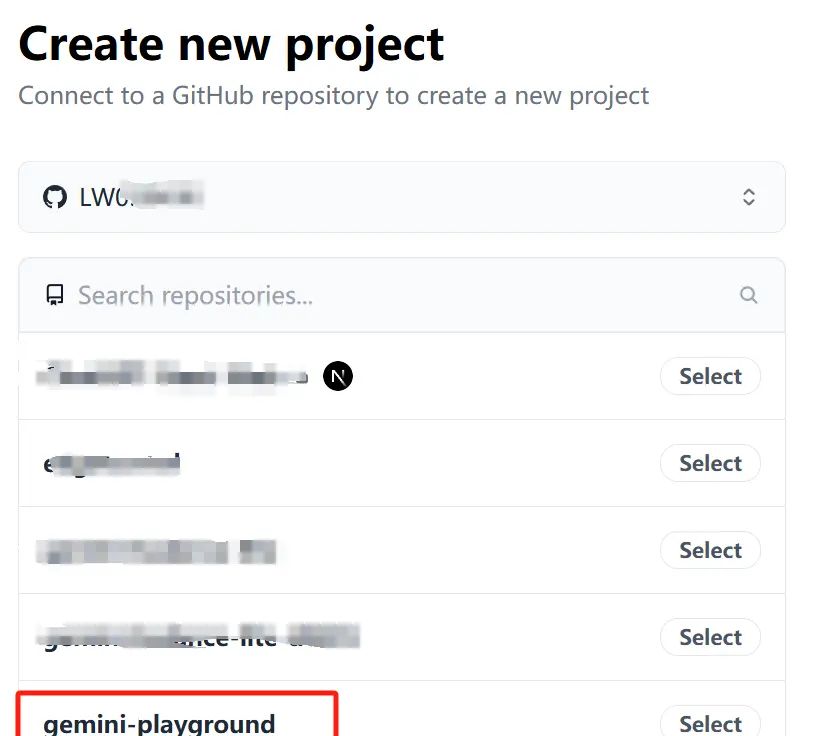Click the blurred repository name beside Next.js icon

[x=172, y=377]
